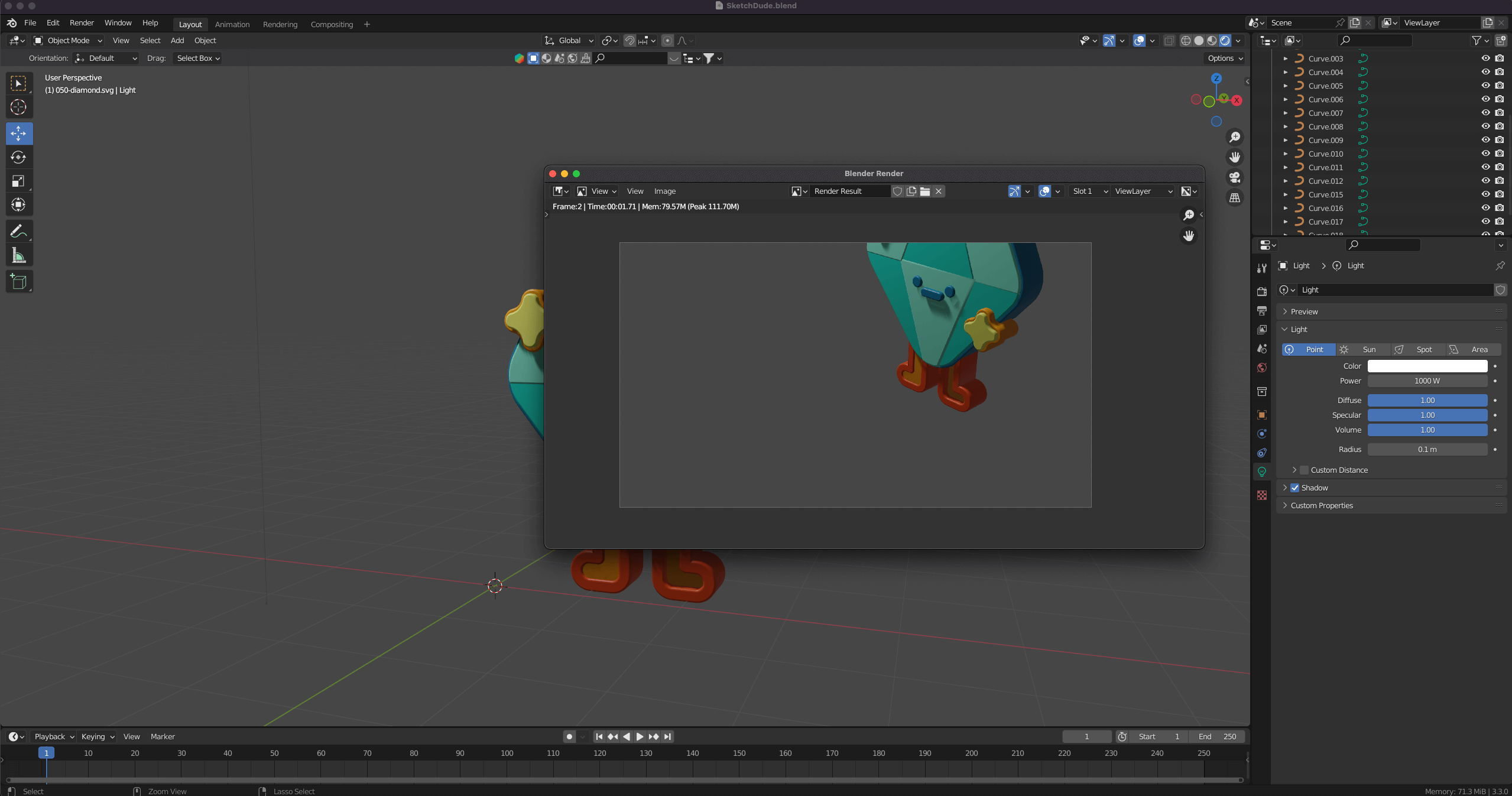
Task: Switch to the Animation workspace tab
Action: pyautogui.click(x=232, y=24)
